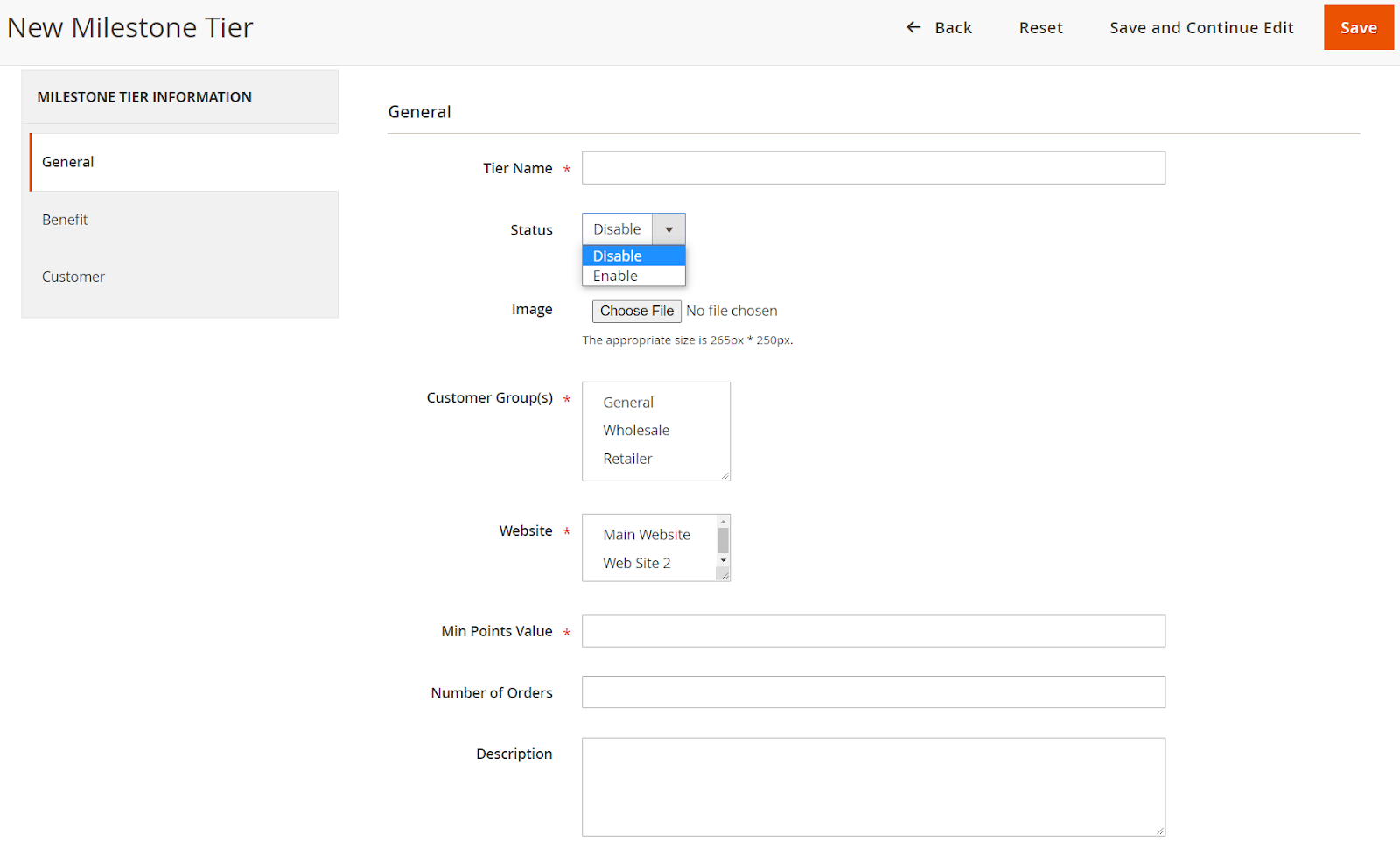Viewport: 1400px width, 842px height.
Task: Select Main Website in Website list
Action: (x=647, y=535)
